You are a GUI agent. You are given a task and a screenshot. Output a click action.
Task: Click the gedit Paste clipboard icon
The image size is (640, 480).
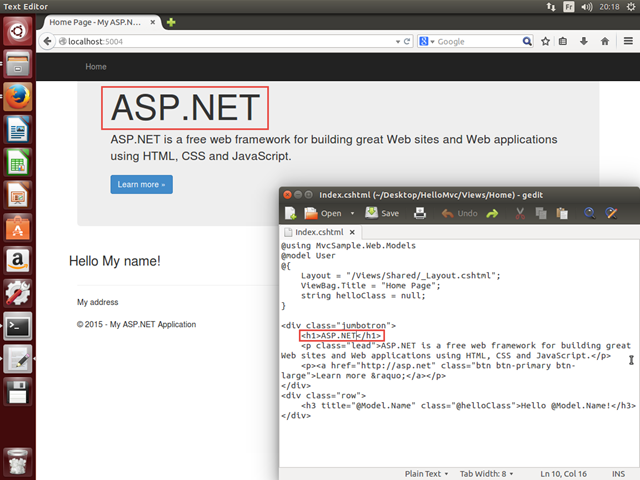pyautogui.click(x=562, y=213)
